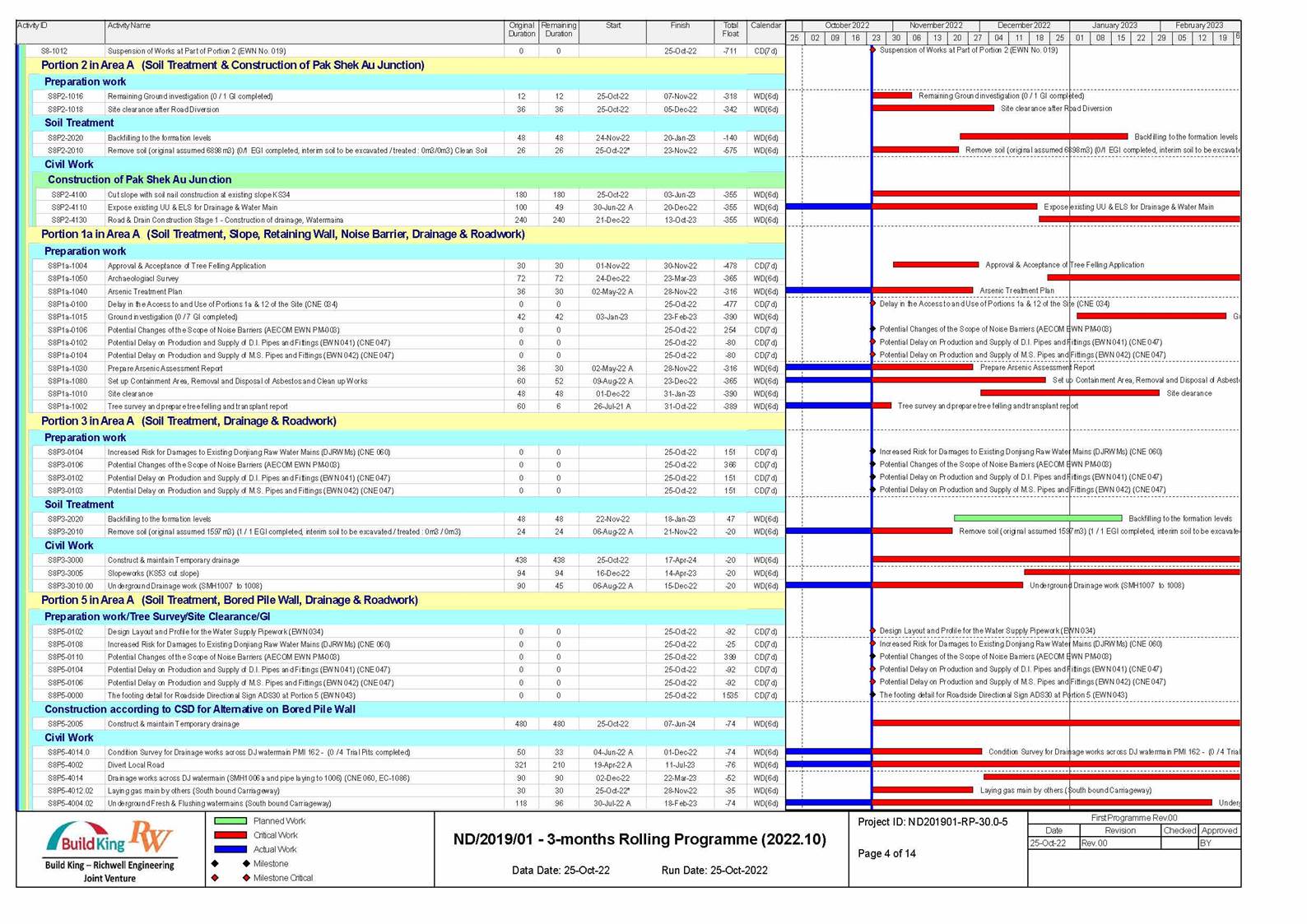Click the January 2023 timescale header

[1114, 26]
